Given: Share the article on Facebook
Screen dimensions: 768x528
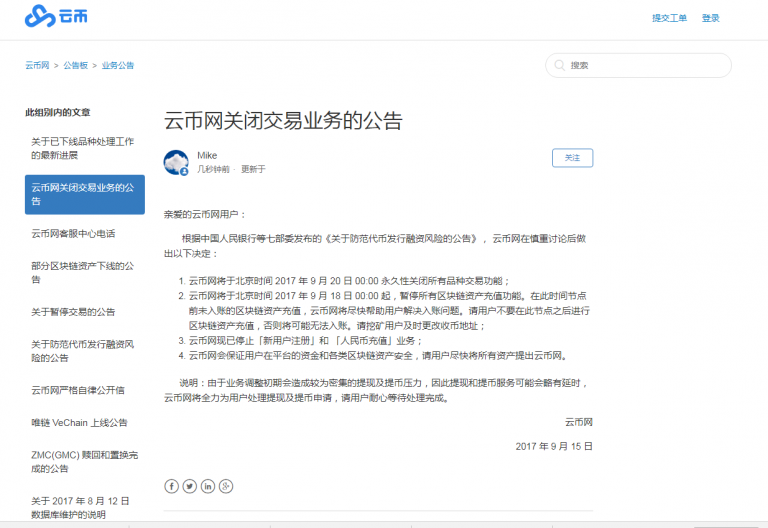Looking at the screenshot, I should coord(172,486).
